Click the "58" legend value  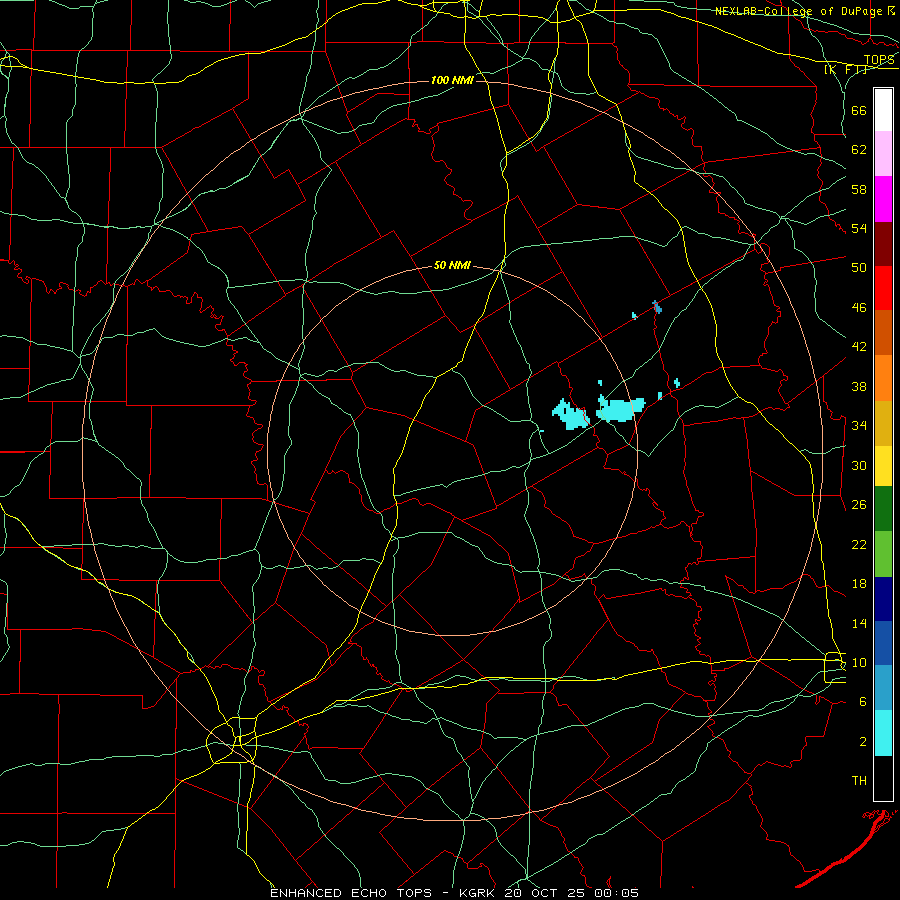(x=859, y=189)
